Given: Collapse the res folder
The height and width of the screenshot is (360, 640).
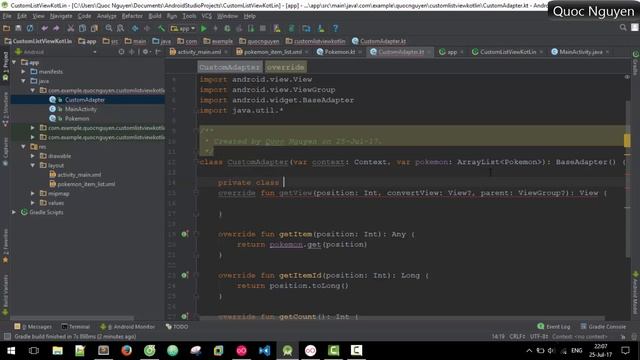Looking at the screenshot, I should 24,147.
